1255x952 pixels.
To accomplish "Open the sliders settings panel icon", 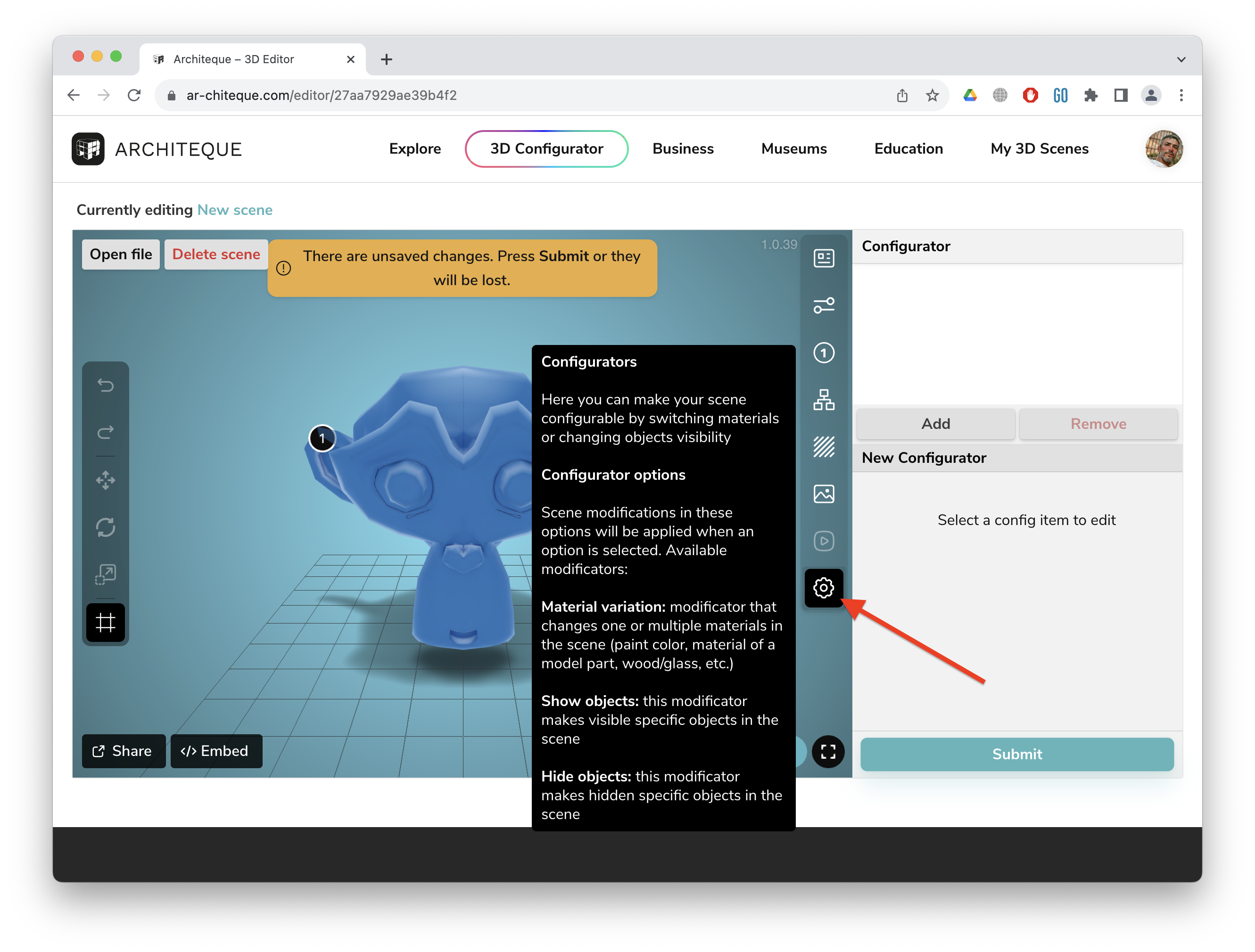I will point(823,305).
